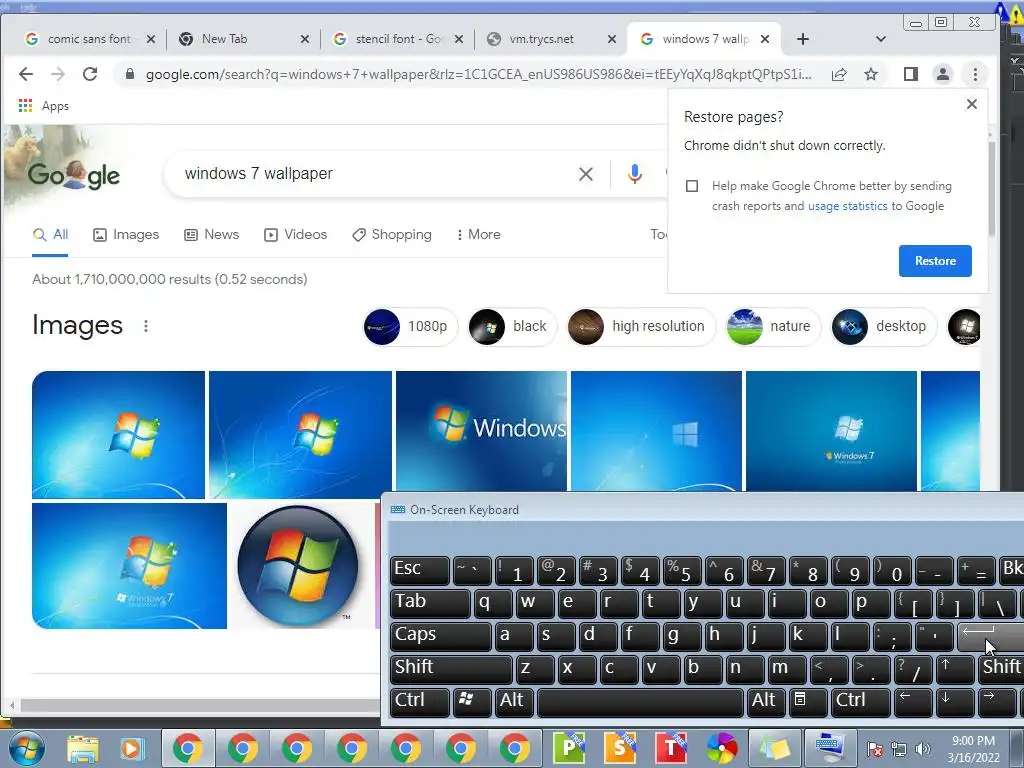1024x768 pixels.
Task: Click into the Google search input field
Action: coord(372,174)
